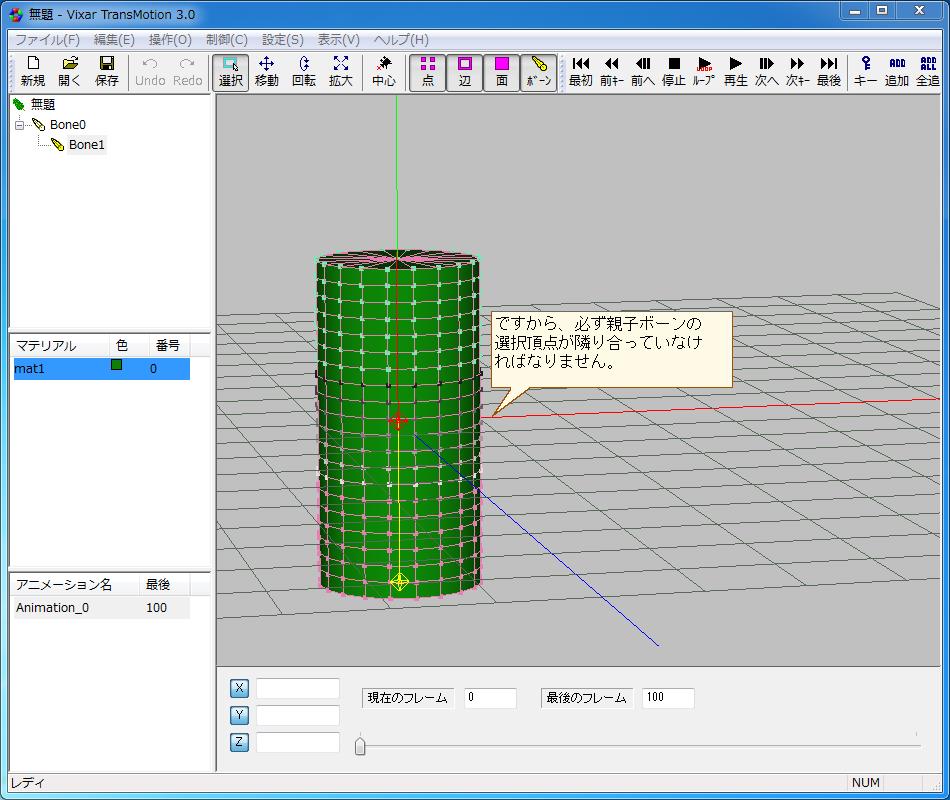This screenshot has height=800, width=950.
Task: Toggle 辺 (edge) selection mode
Action: (x=464, y=71)
